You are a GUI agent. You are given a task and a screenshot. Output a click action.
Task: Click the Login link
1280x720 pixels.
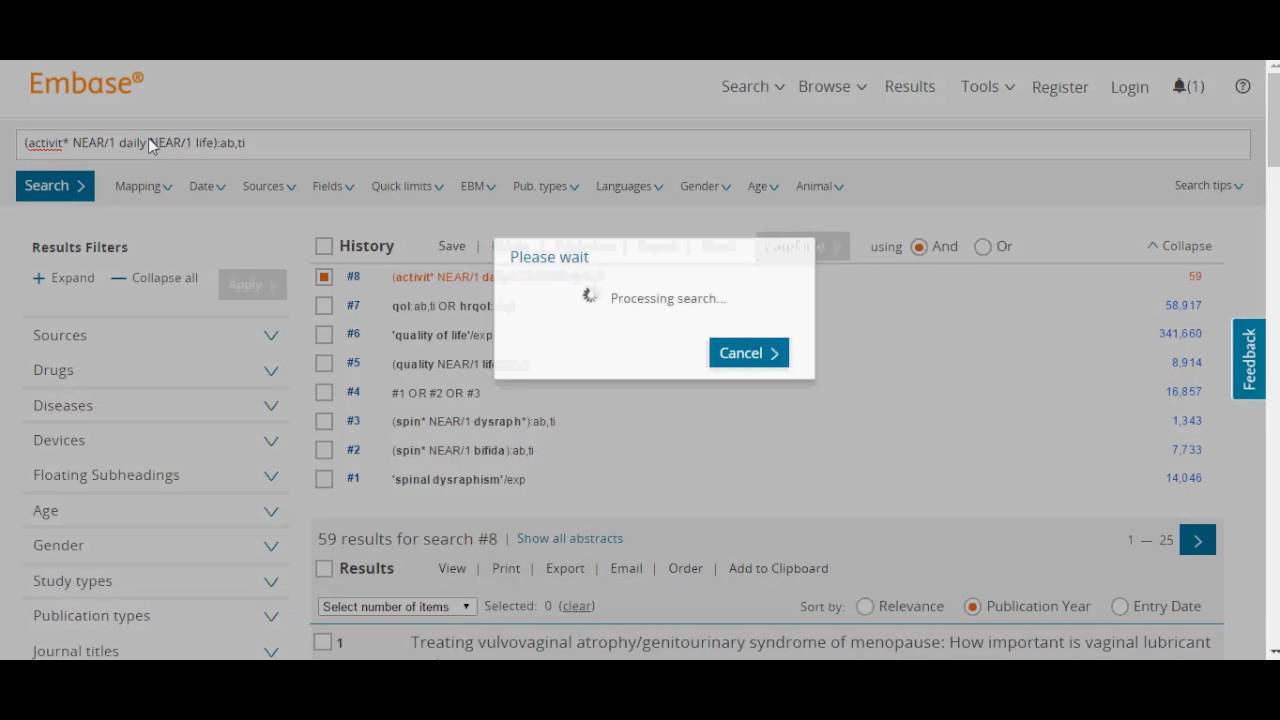click(1130, 87)
